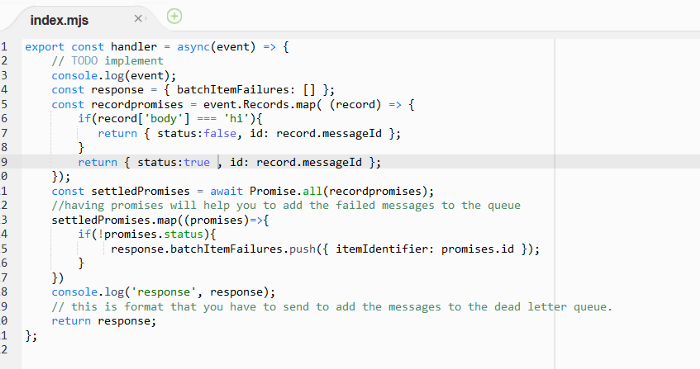Click 'status:false' in return statement
Screen dimensions: 700x369
[197, 133]
